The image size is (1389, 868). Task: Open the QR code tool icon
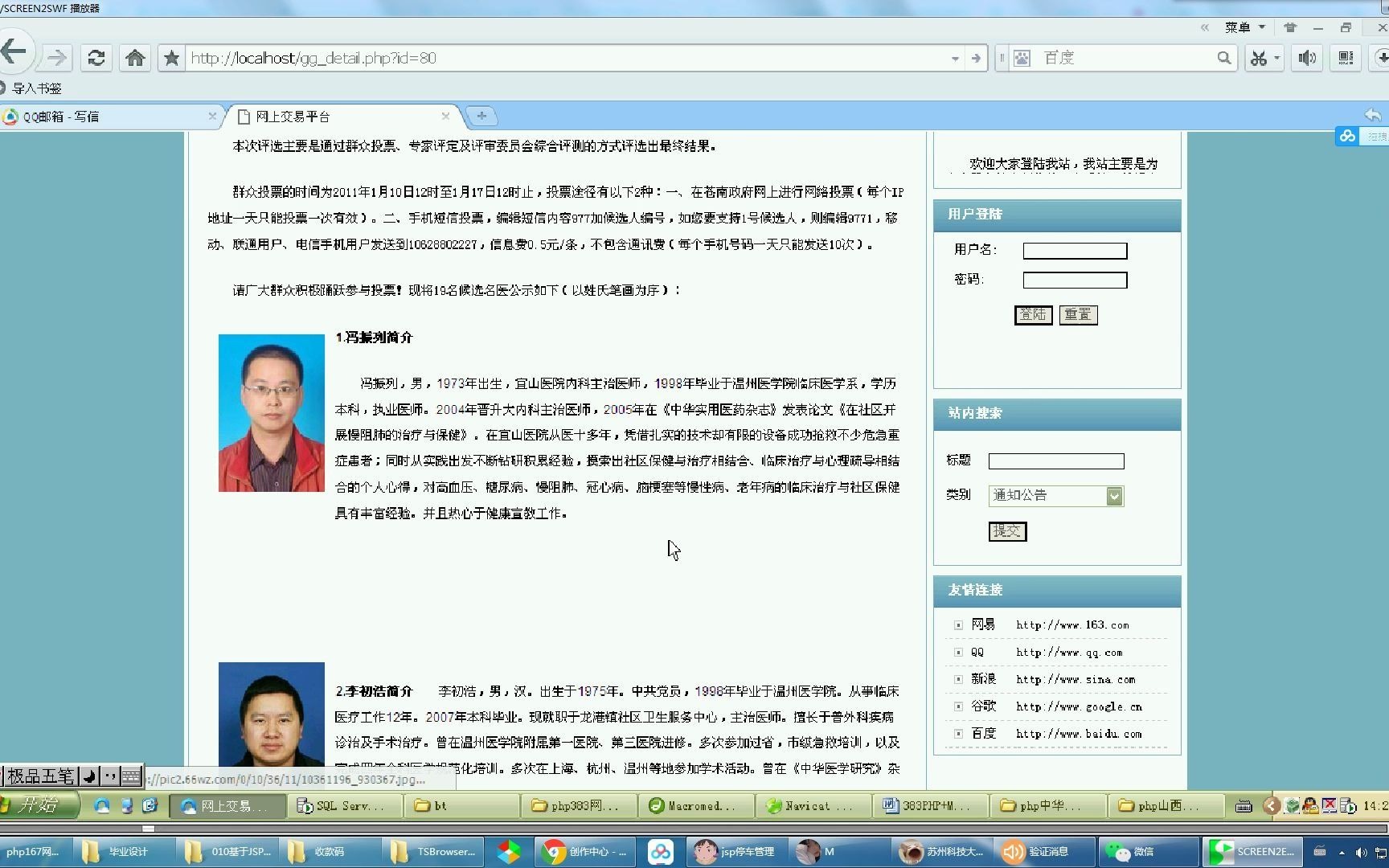[1346, 58]
